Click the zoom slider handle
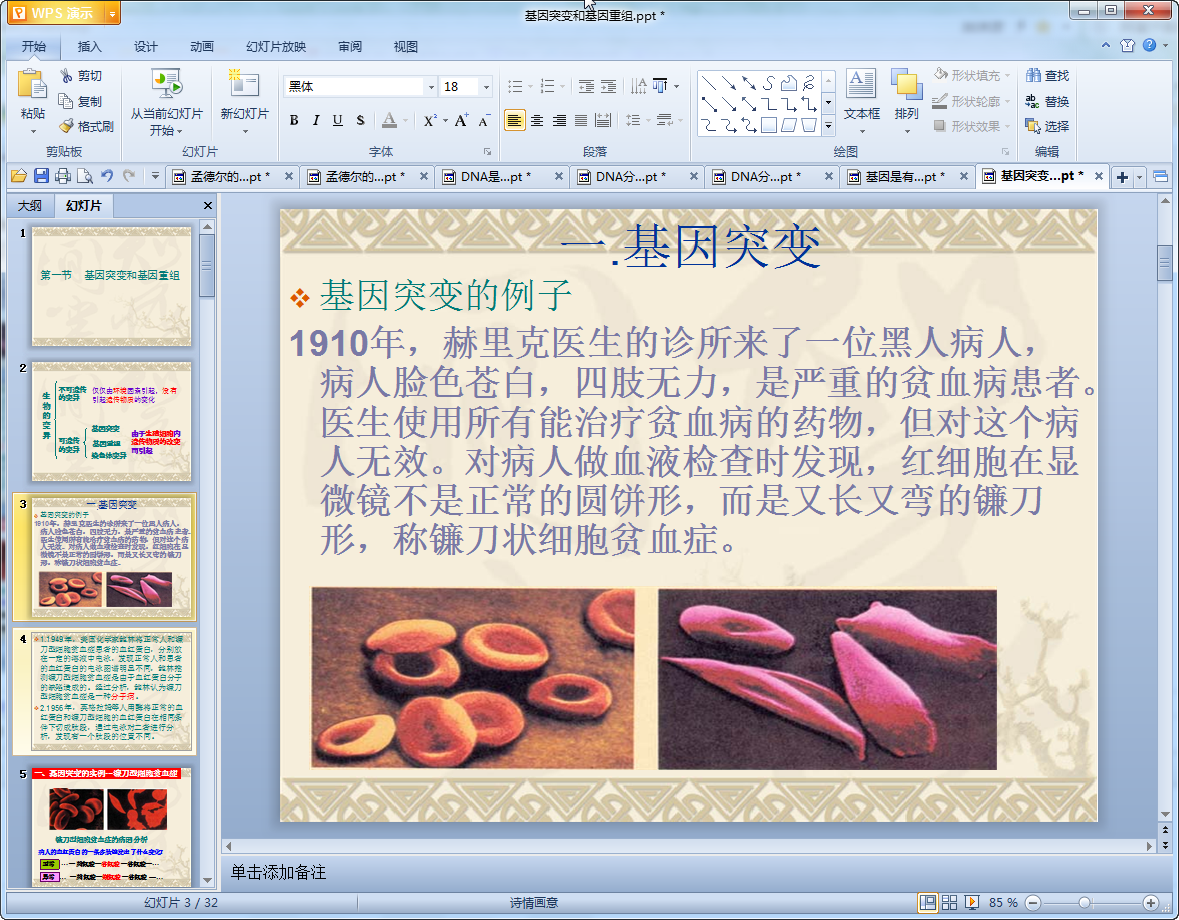Screen dimensions: 1179x920 click(1084, 903)
